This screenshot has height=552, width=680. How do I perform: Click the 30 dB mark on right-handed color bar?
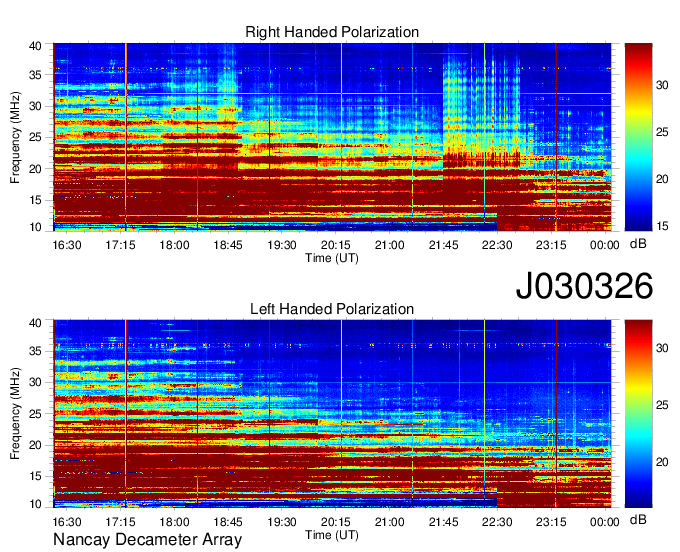662,85
